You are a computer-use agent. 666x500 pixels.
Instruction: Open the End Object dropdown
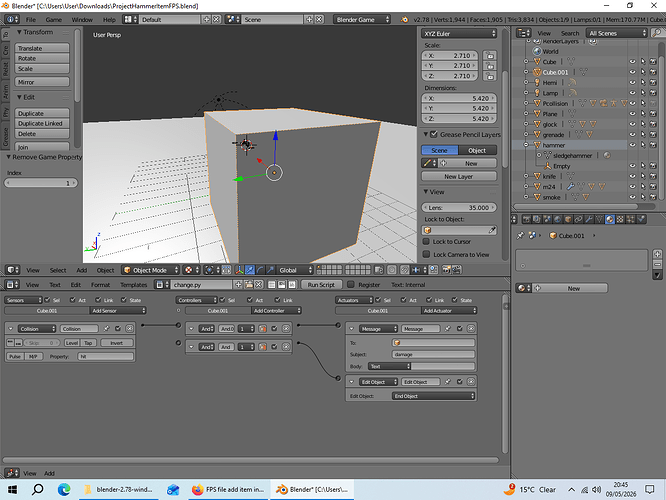pos(433,395)
